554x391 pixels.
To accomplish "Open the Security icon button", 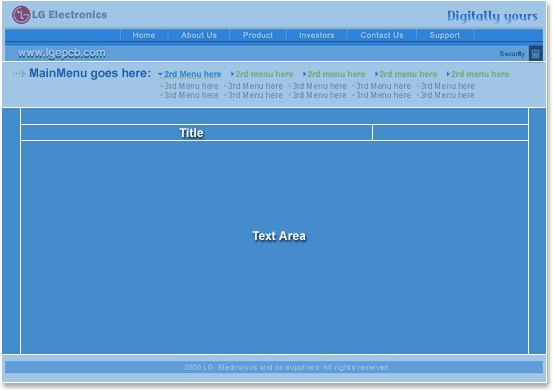I will (x=536, y=54).
